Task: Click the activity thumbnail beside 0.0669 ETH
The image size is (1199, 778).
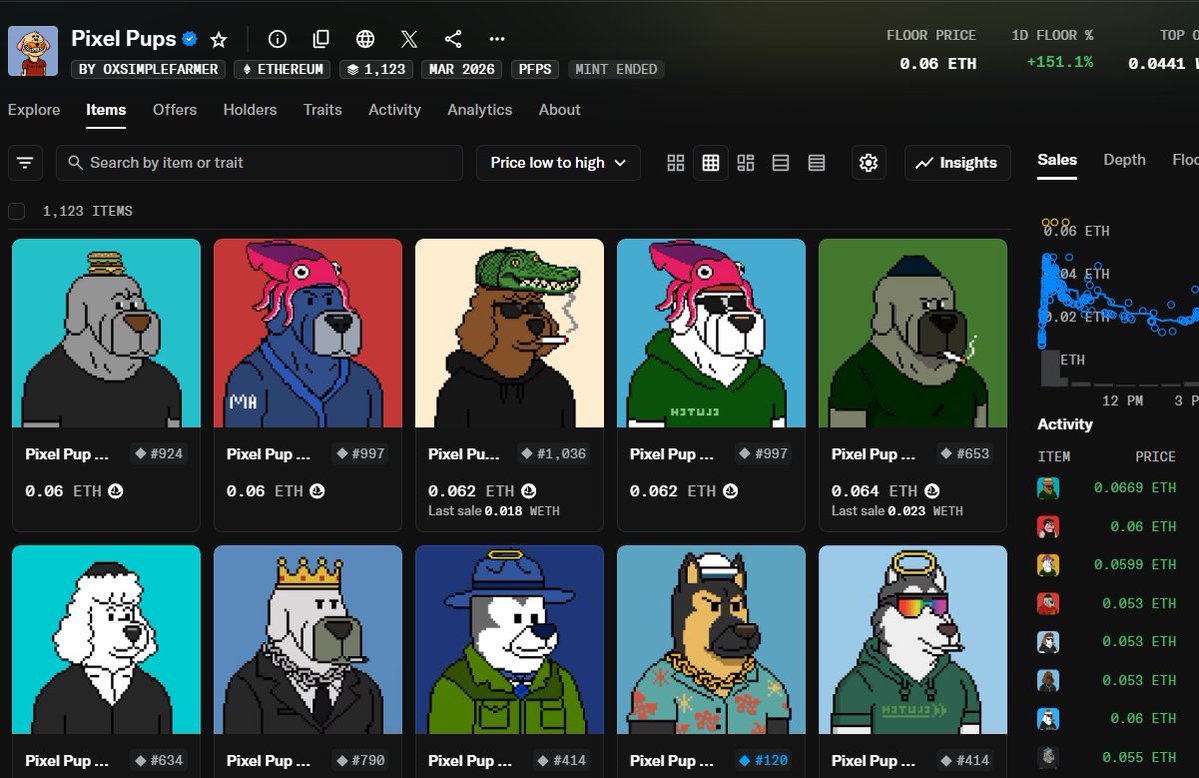Action: (1048, 488)
